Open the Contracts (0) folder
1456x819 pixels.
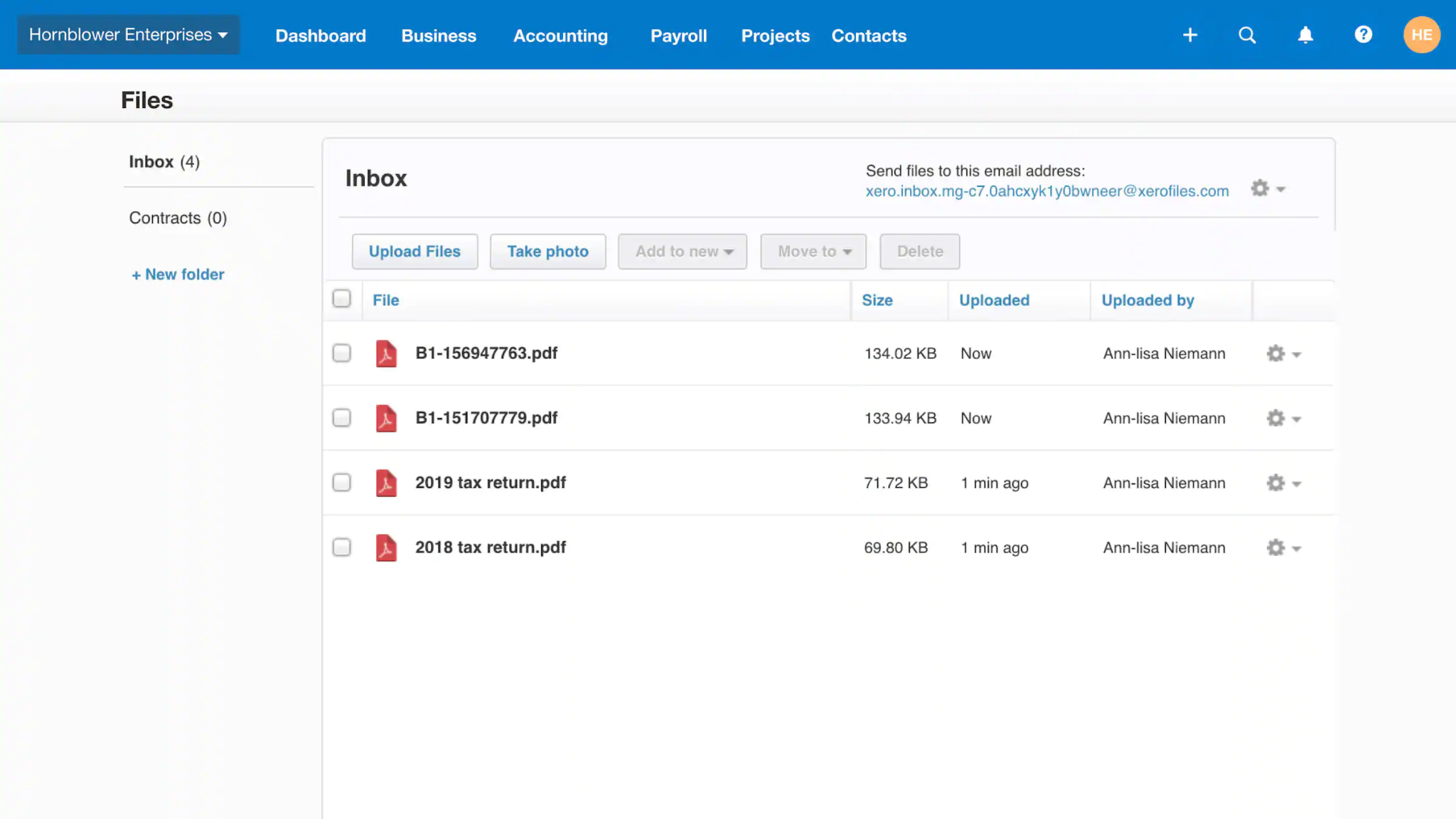[178, 218]
